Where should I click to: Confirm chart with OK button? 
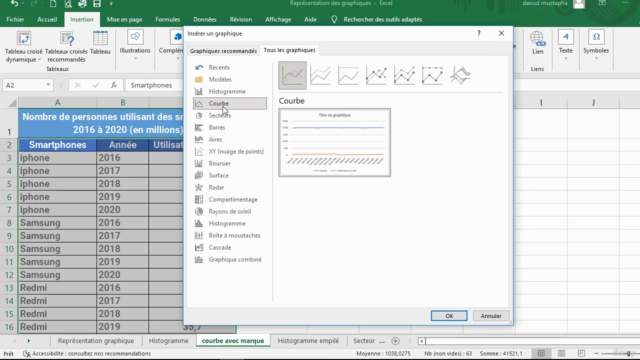449,316
